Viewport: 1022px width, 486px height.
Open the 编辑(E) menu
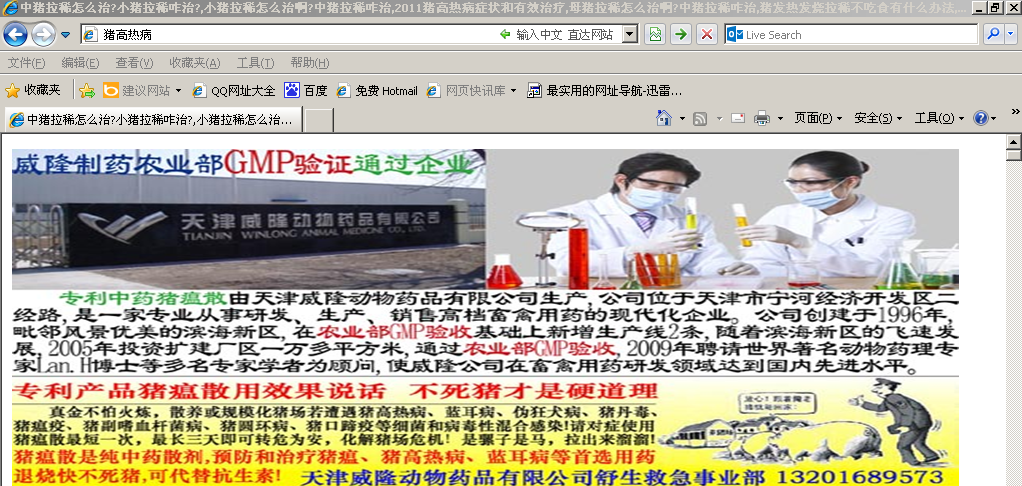(80, 63)
